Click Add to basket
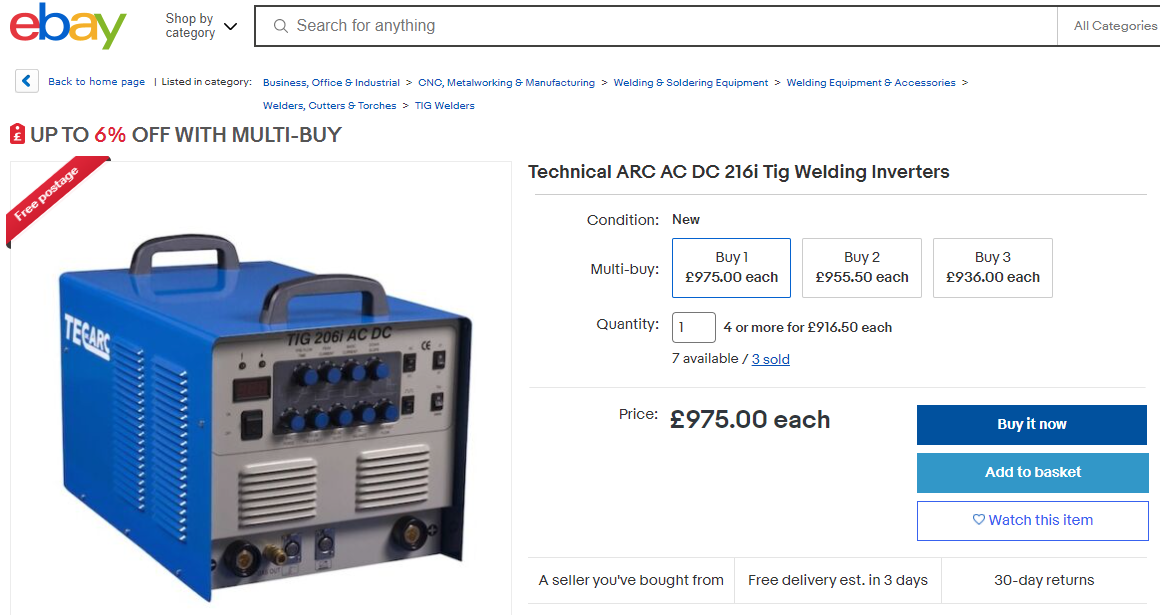Viewport: 1160px width, 615px height. 1032,472
